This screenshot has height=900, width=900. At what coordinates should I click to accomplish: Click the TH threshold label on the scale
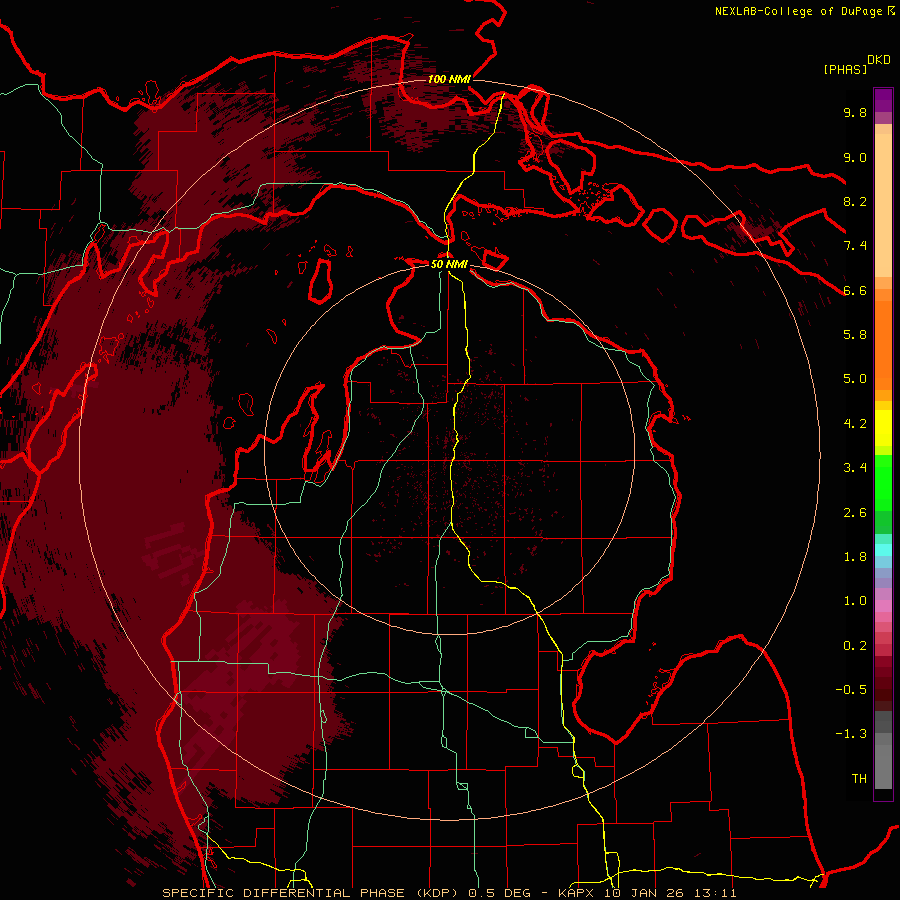(859, 779)
